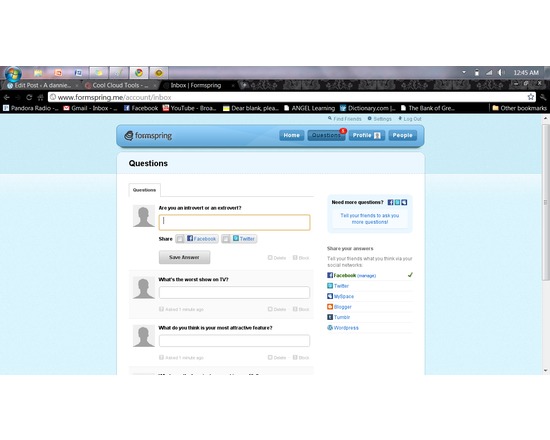Click the page scrollbar down arrow
This screenshot has height=440, width=550.
tap(545, 371)
